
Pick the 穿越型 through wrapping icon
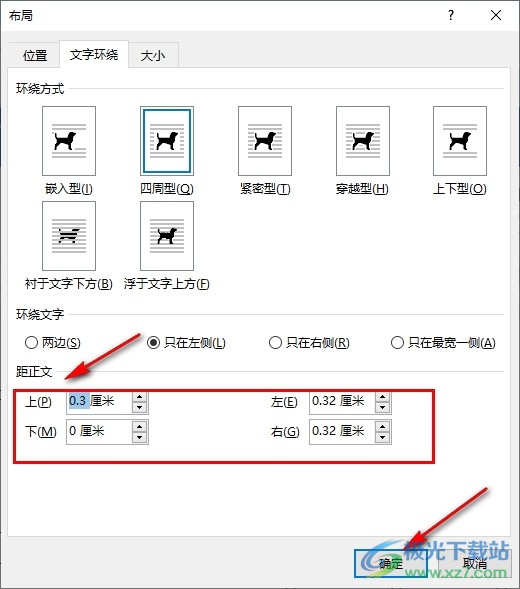tap(363, 141)
